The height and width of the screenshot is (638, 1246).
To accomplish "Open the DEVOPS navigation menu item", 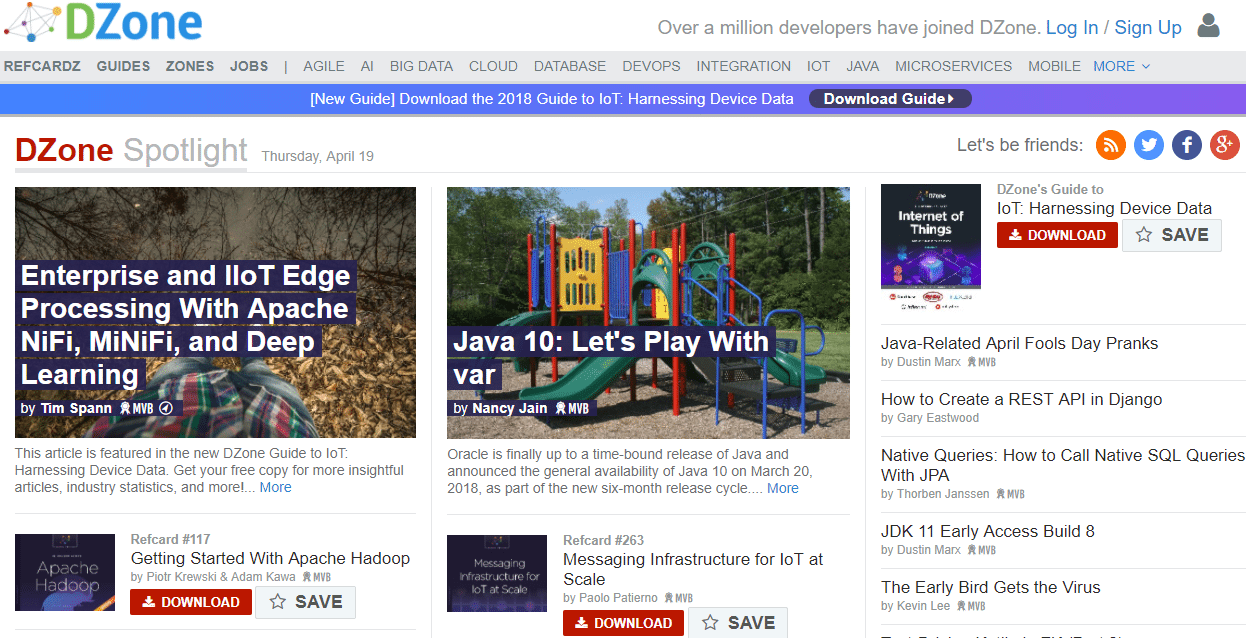I will pyautogui.click(x=651, y=66).
